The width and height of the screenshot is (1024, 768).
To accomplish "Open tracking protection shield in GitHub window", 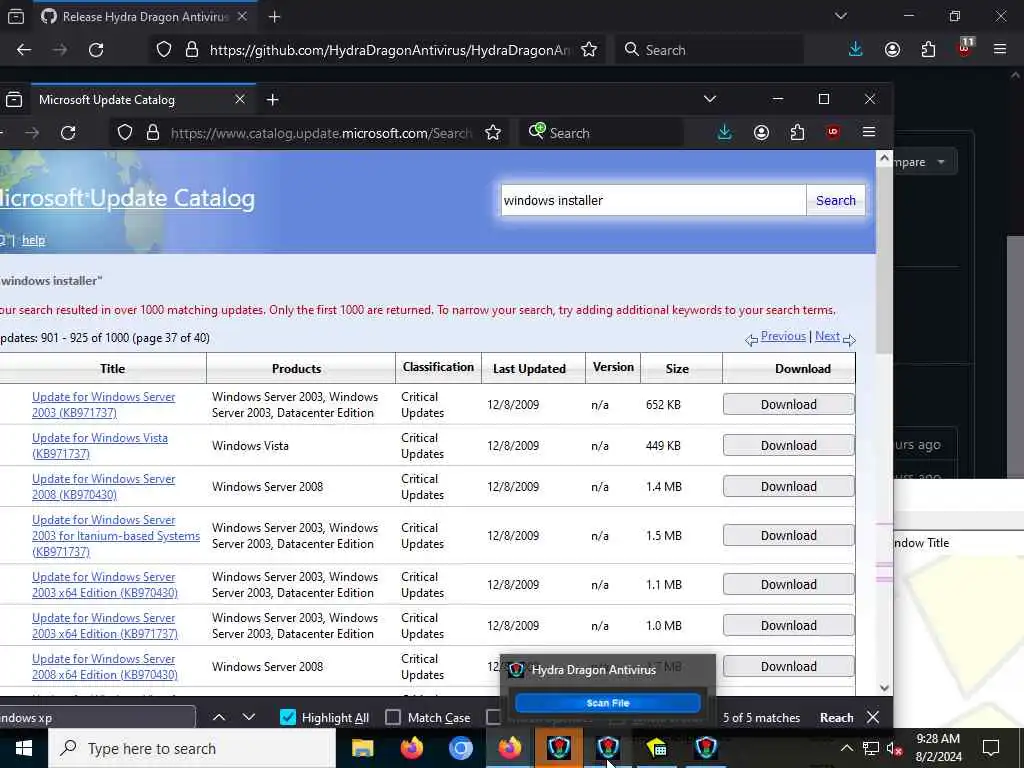I will tap(164, 50).
